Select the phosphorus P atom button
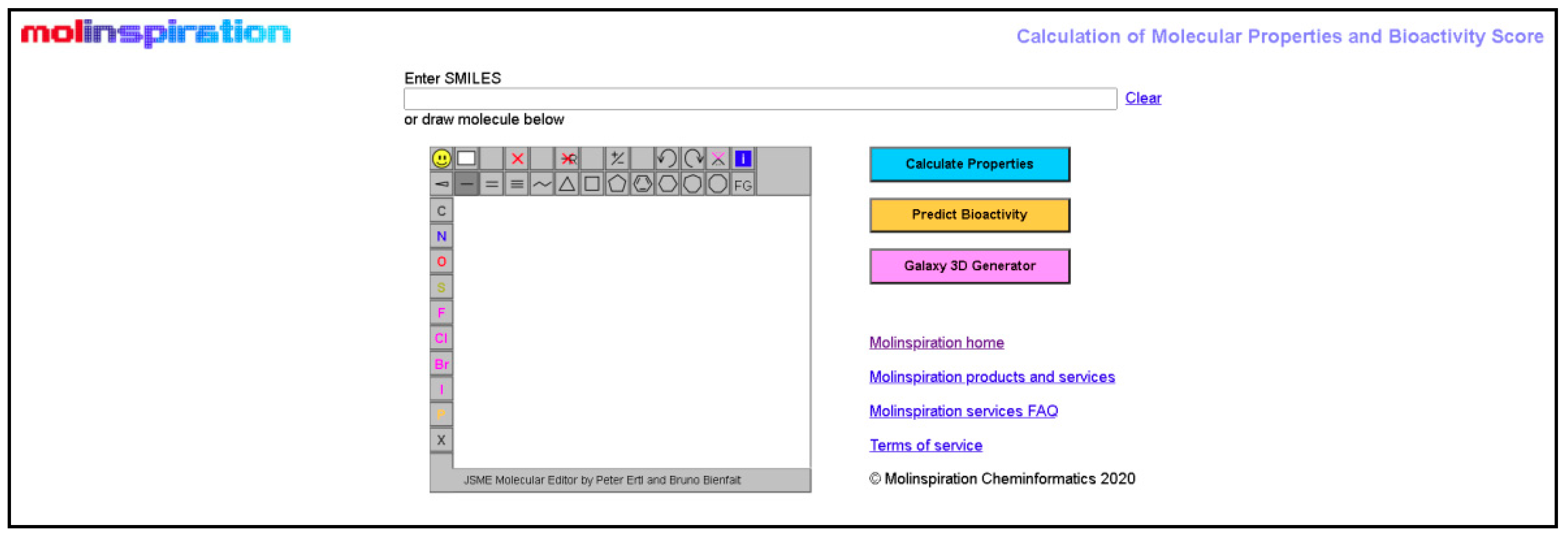This screenshot has width=1568, height=536. pyautogui.click(x=441, y=415)
